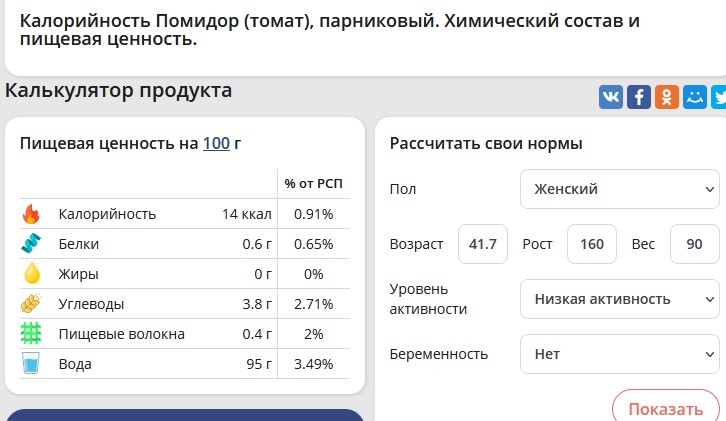Share page on Facebook
726x421 pixels.
[x=639, y=97]
